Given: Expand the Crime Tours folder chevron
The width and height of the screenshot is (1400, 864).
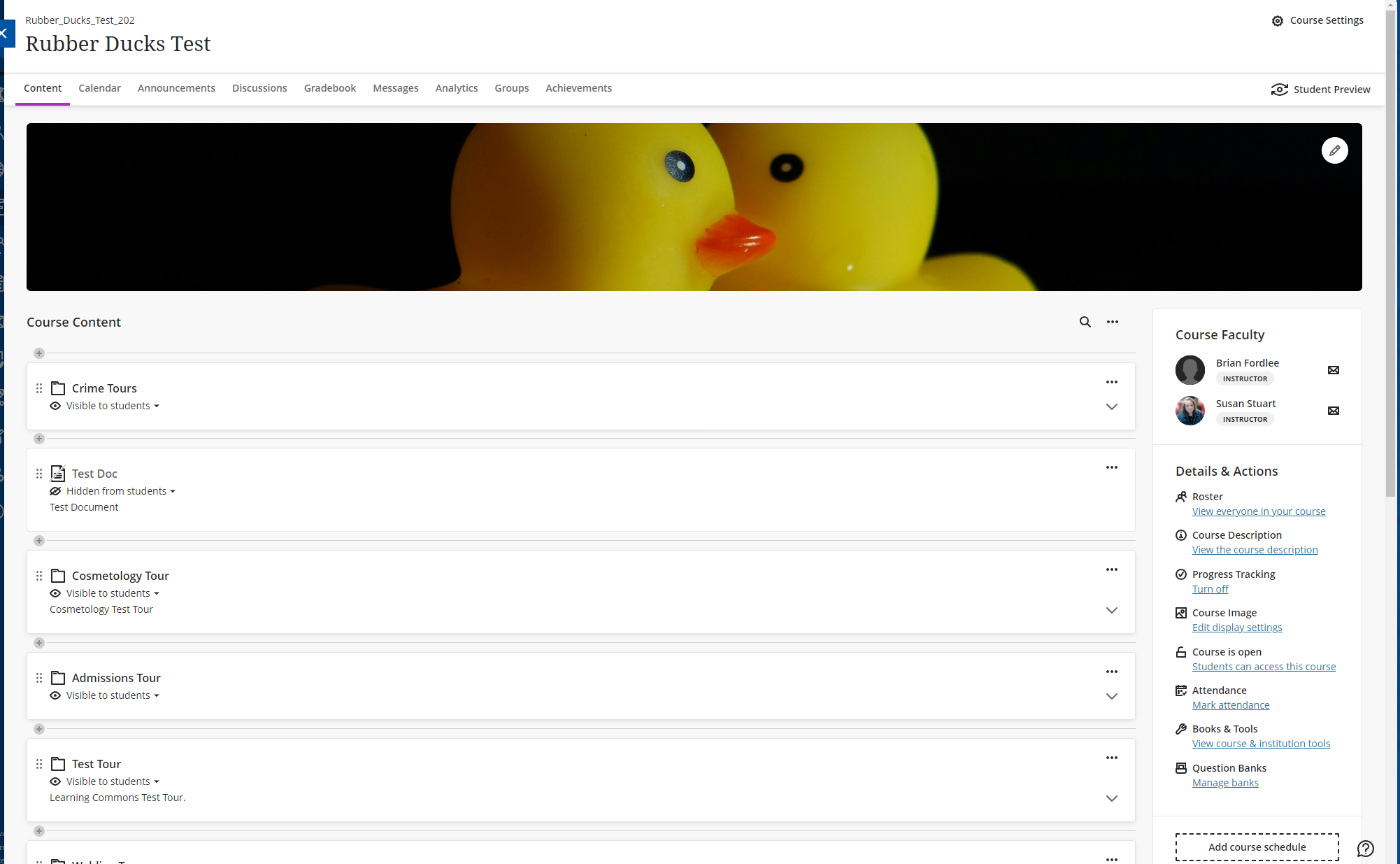Looking at the screenshot, I should coord(1111,406).
